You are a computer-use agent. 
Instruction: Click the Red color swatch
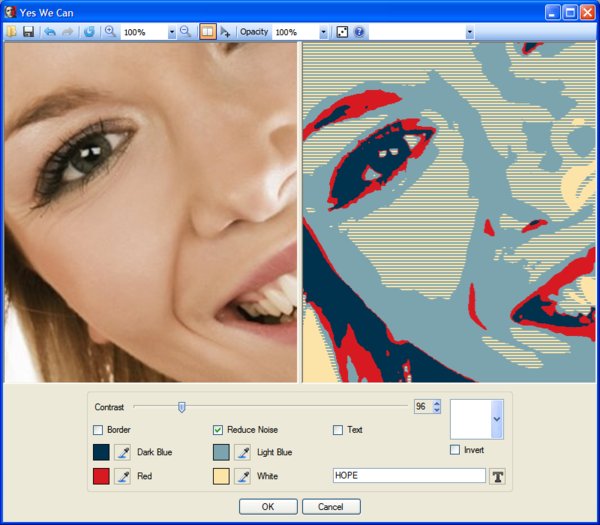pyautogui.click(x=101, y=476)
